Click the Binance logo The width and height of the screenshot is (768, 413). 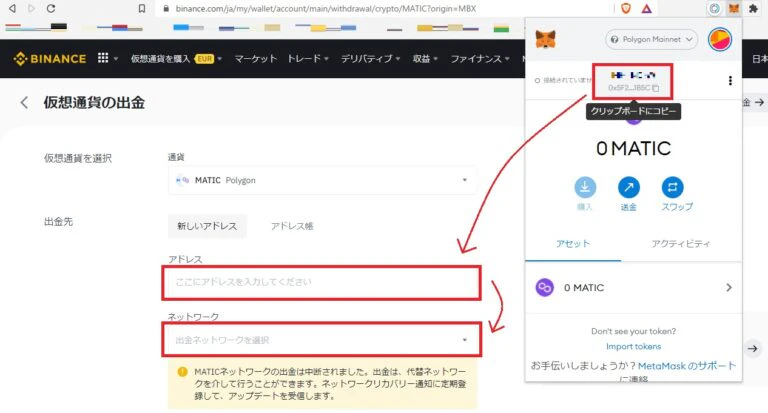point(49,59)
